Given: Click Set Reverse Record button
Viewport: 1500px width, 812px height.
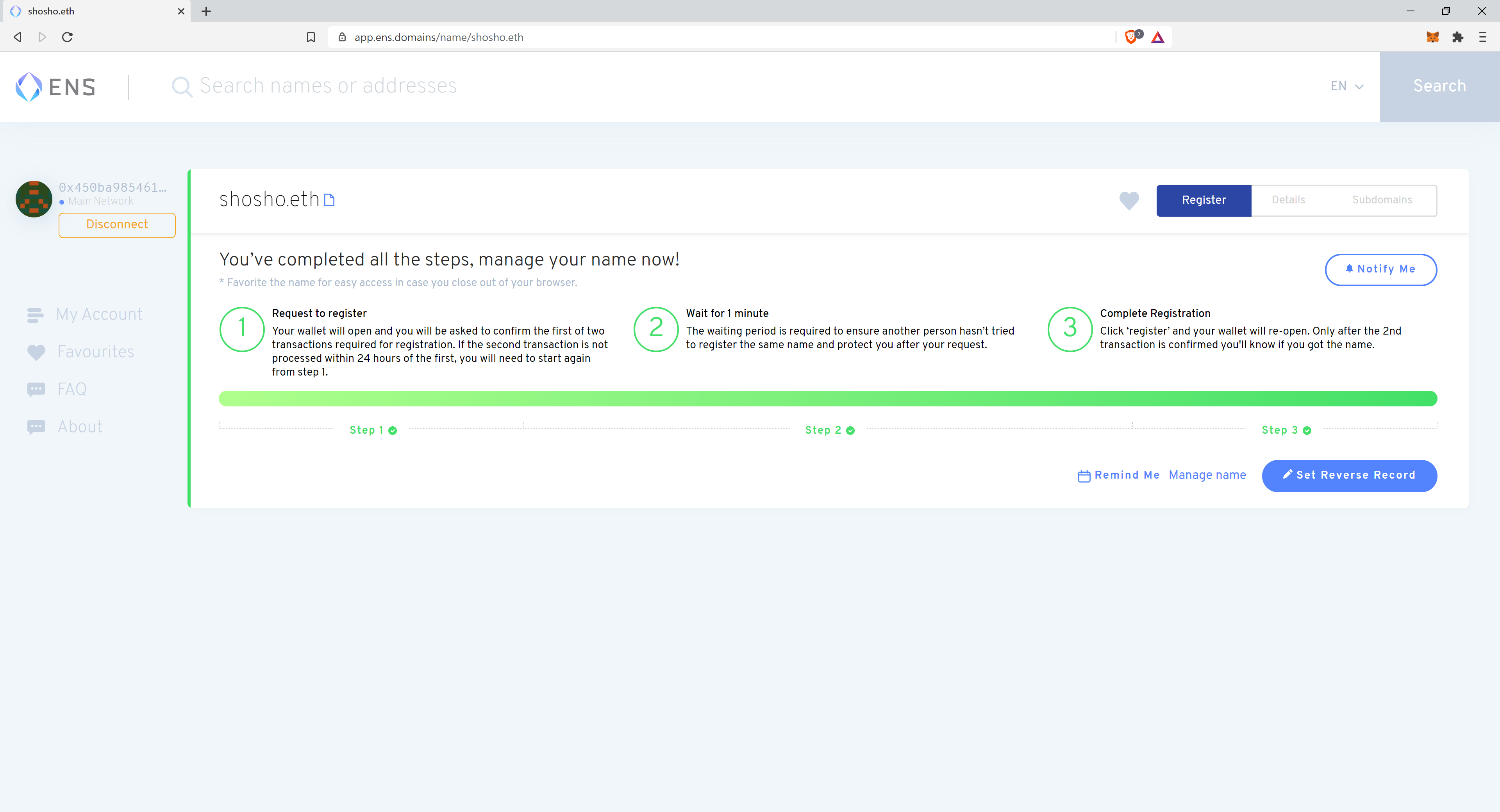Looking at the screenshot, I should point(1349,475).
